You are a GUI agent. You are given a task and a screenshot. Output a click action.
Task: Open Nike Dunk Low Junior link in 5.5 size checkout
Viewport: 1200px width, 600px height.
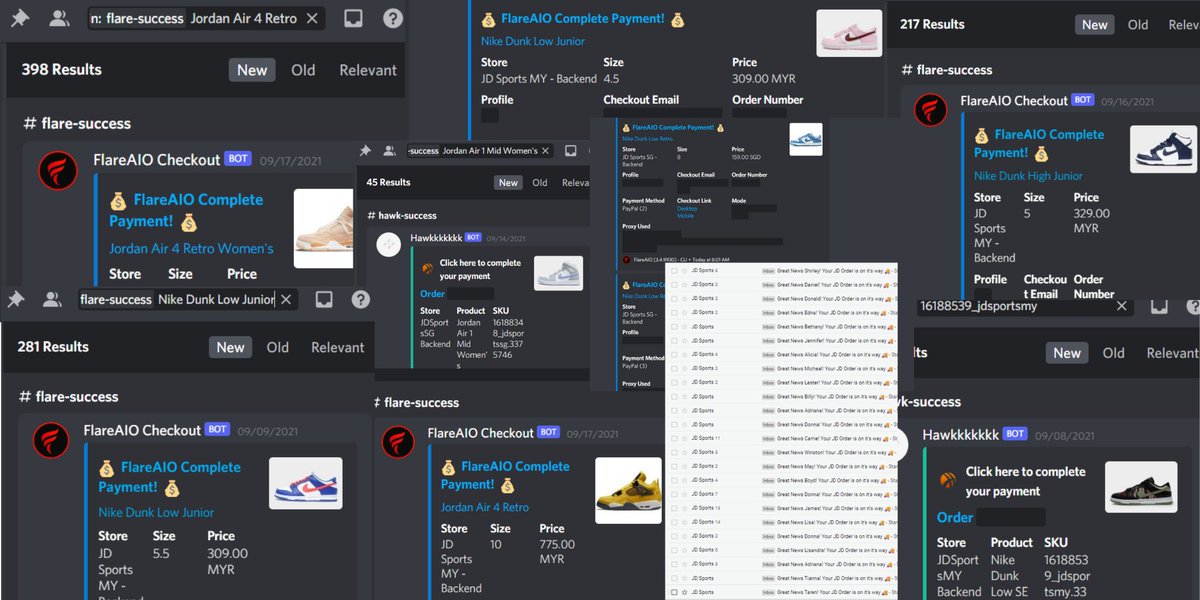pos(156,512)
